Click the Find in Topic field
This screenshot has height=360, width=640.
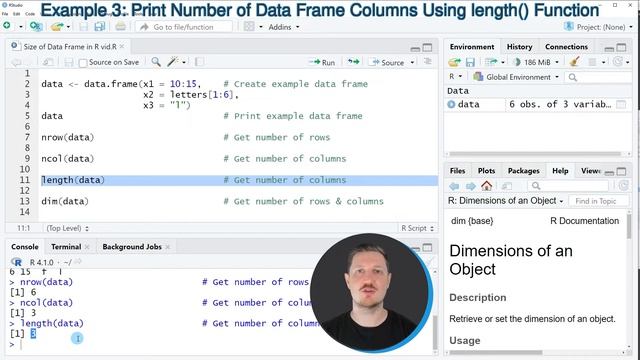coord(598,201)
